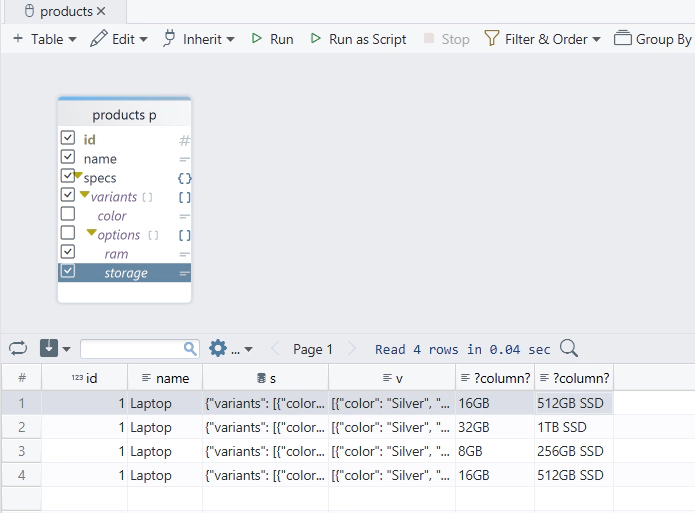This screenshot has width=695, height=513.
Task: Open the Table menu
Action: point(44,39)
